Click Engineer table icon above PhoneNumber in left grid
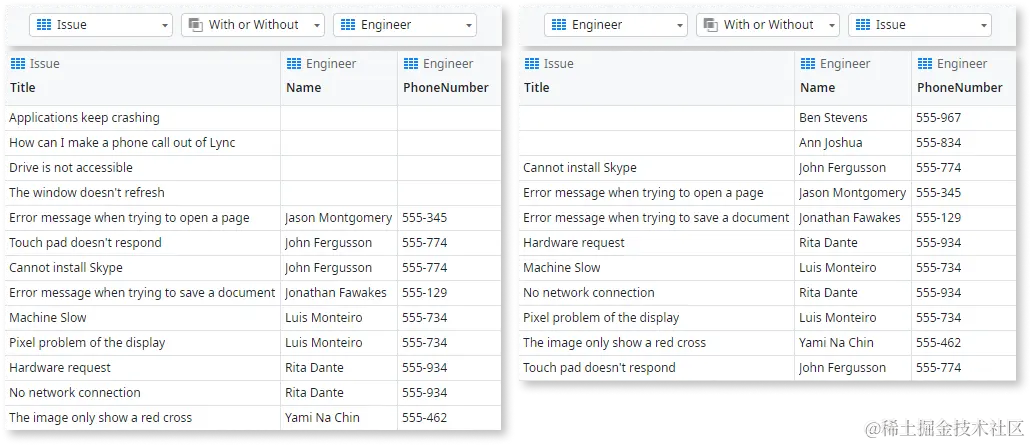The width and height of the screenshot is (1031, 445). click(x=411, y=64)
